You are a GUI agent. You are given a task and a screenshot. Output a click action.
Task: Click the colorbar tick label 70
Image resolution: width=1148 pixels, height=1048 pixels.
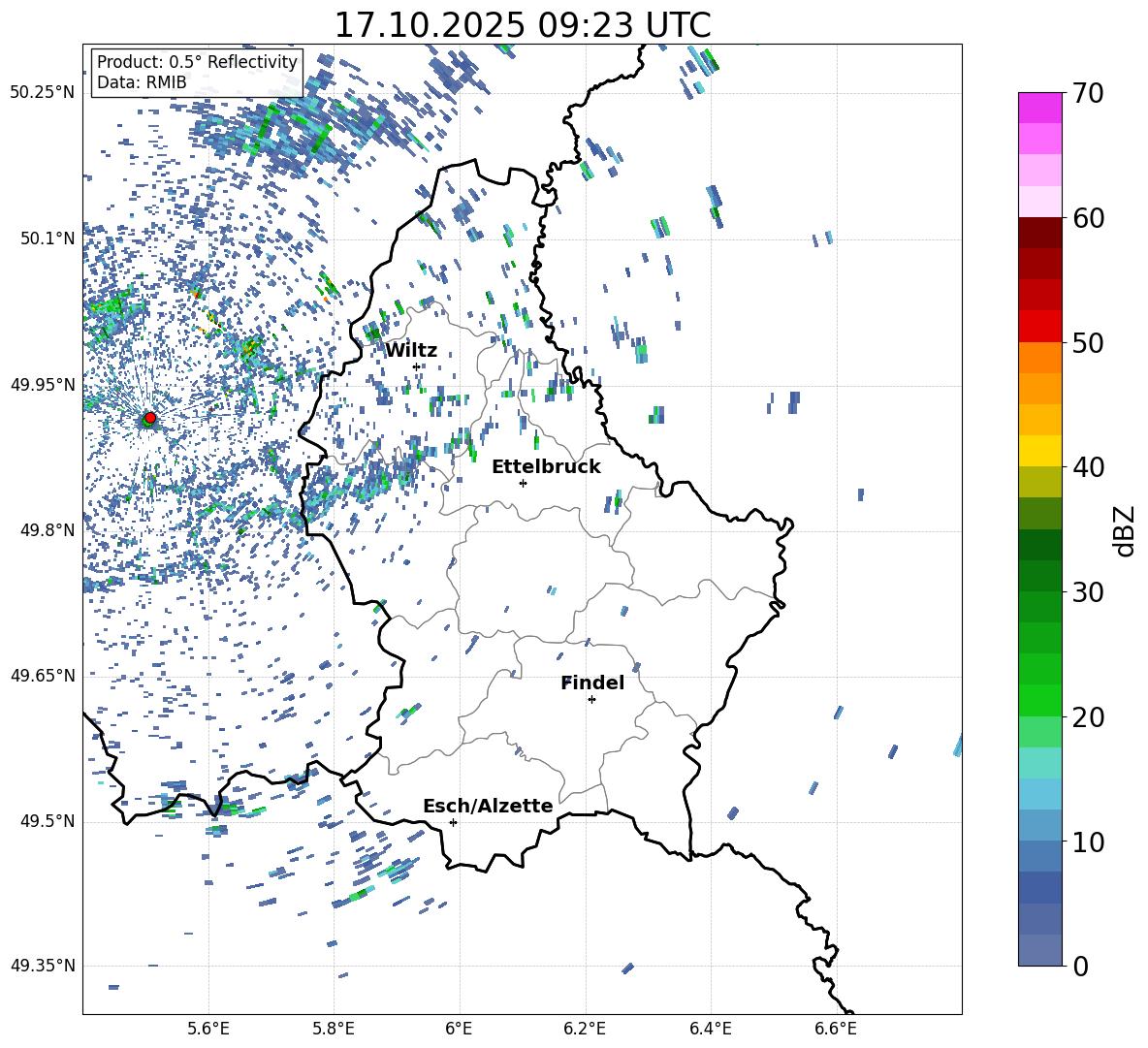(x=1088, y=94)
